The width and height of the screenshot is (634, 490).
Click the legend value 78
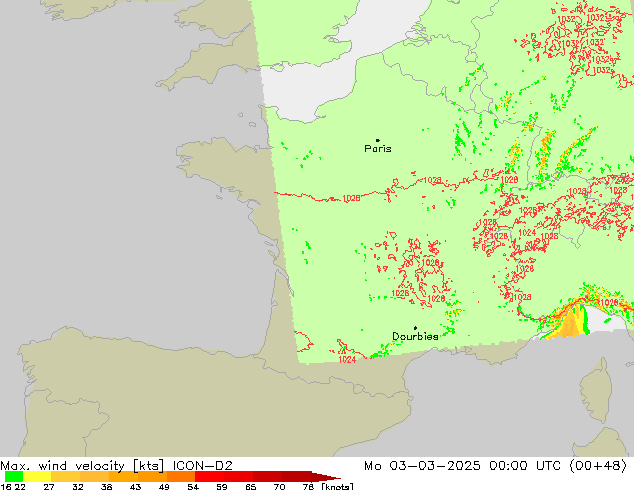(308, 486)
